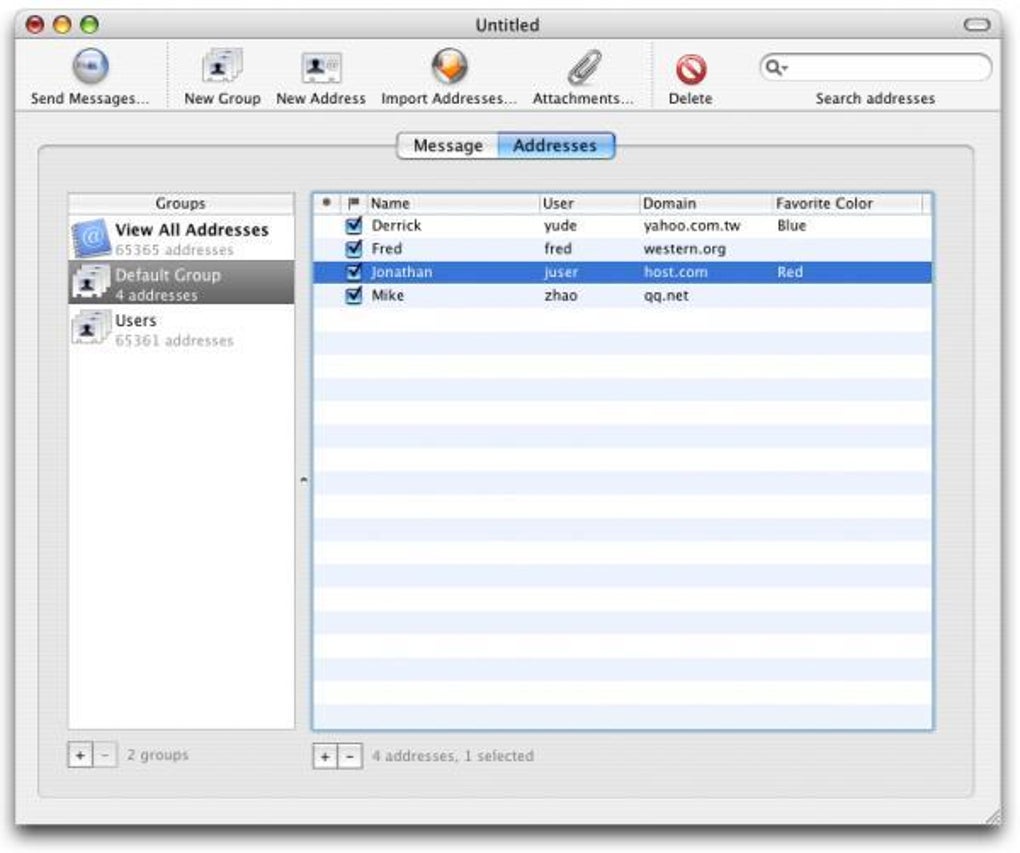Open the Attachments paperclip icon
The width and height of the screenshot is (1020, 853).
click(x=584, y=67)
